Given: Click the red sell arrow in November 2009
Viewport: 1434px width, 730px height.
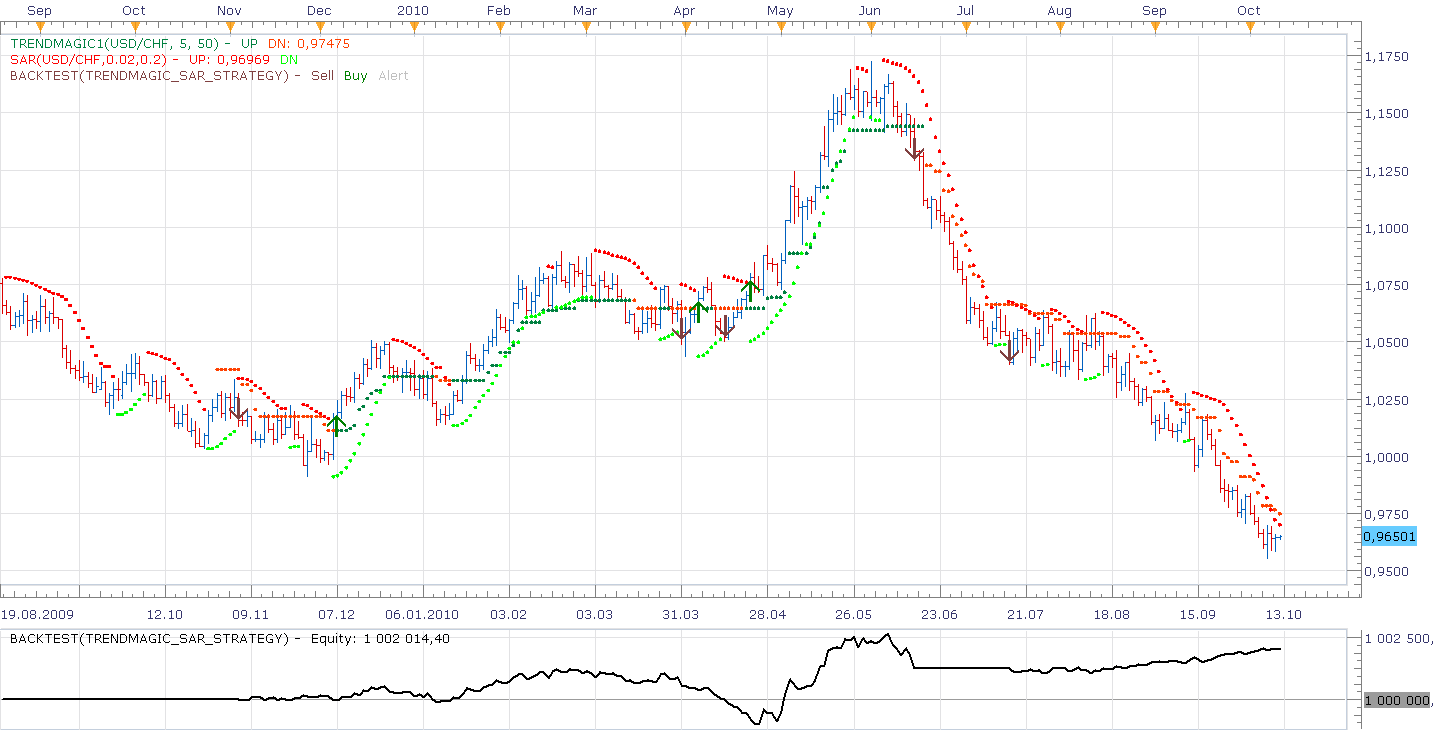Looking at the screenshot, I should (x=238, y=410).
